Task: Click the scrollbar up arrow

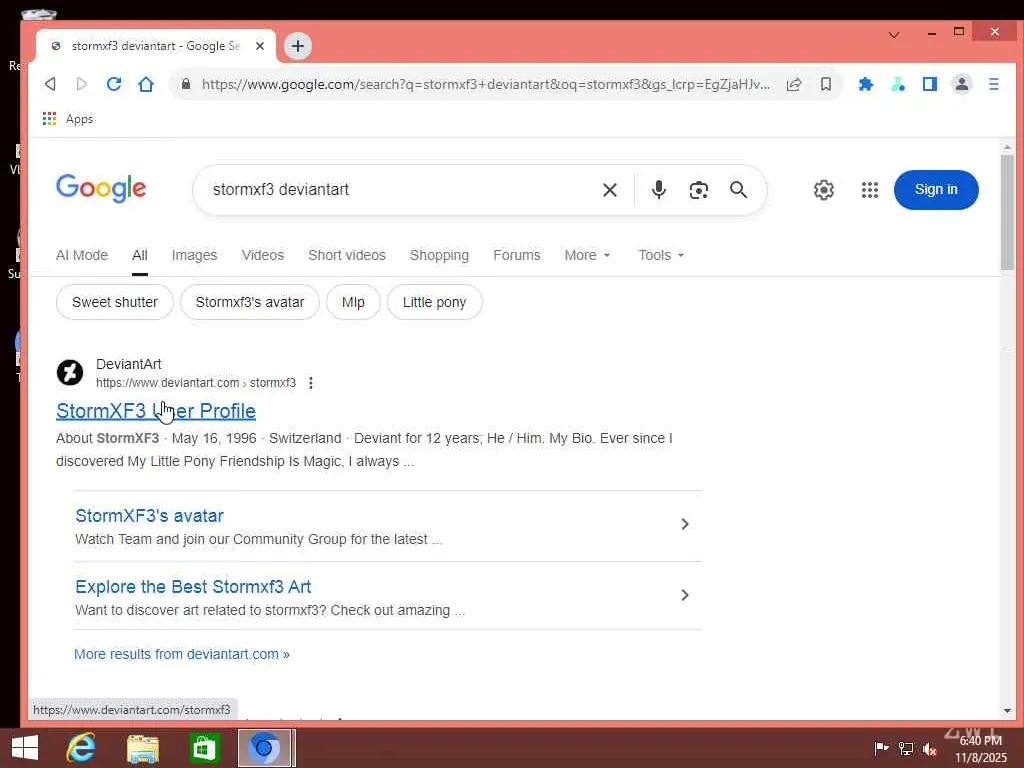Action: pyautogui.click(x=1007, y=148)
